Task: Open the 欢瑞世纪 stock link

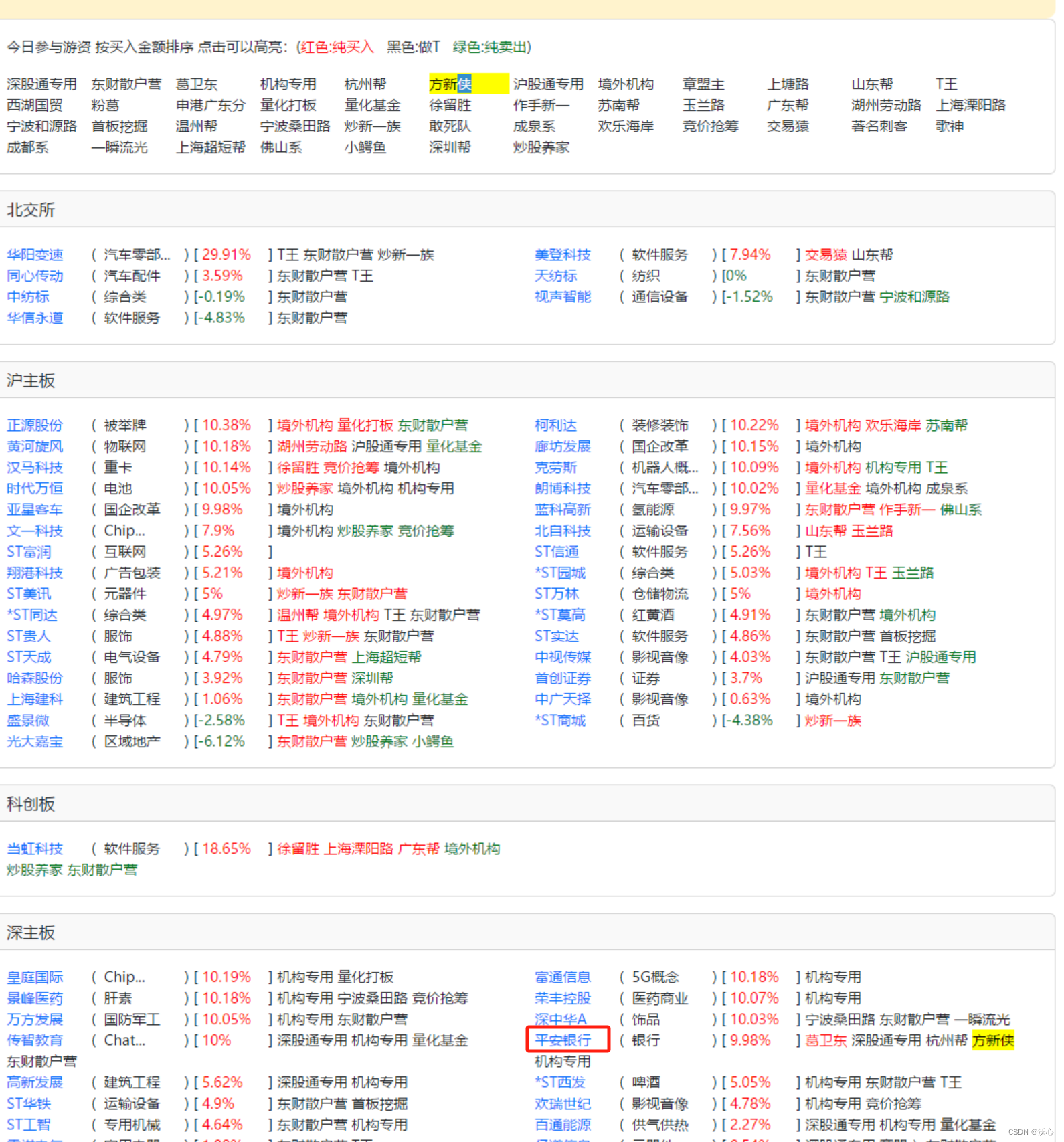Action: click(563, 1104)
